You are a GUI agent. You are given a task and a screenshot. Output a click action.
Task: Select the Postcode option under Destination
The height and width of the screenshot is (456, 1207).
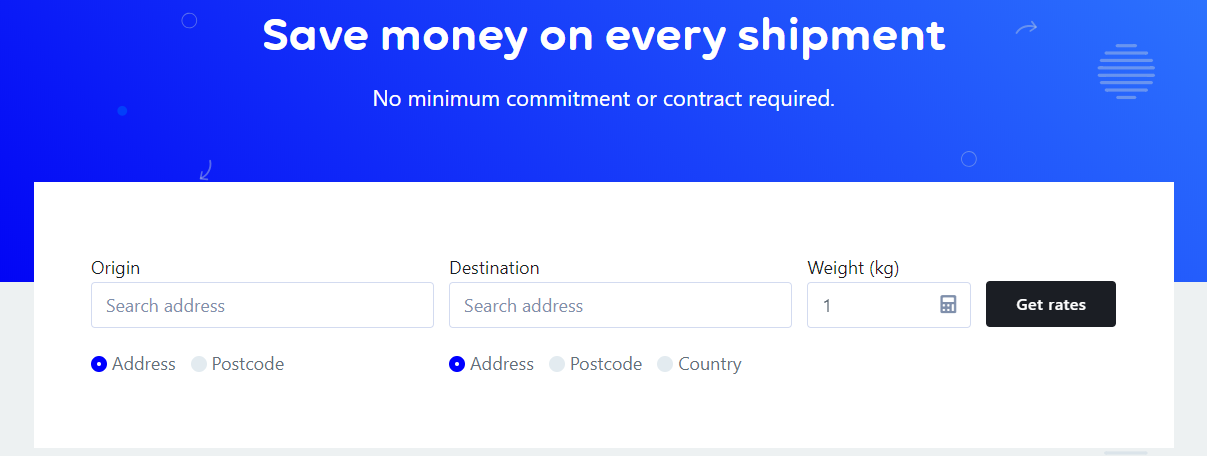pyautogui.click(x=596, y=364)
